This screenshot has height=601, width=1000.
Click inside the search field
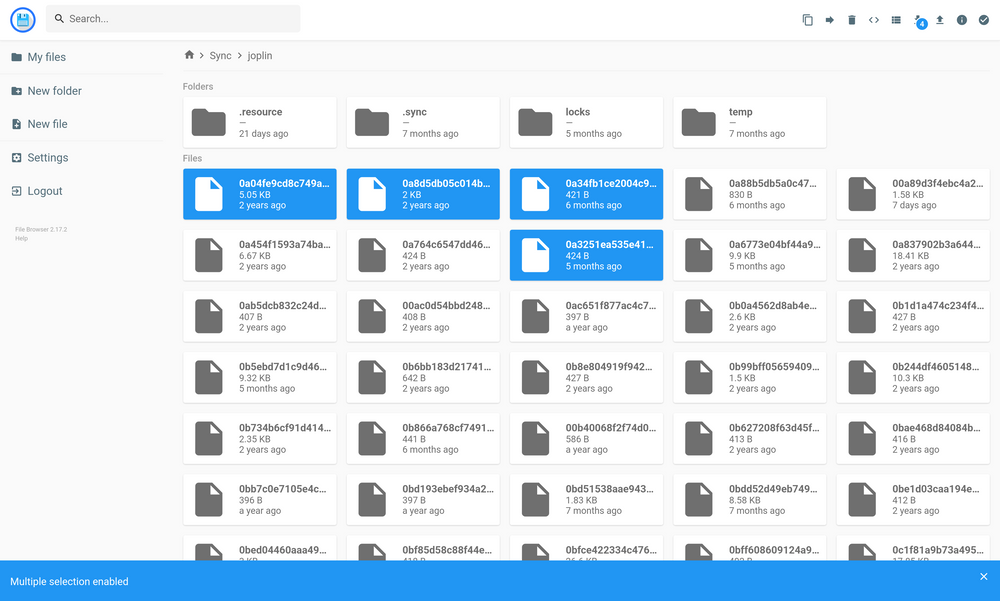tap(170, 18)
